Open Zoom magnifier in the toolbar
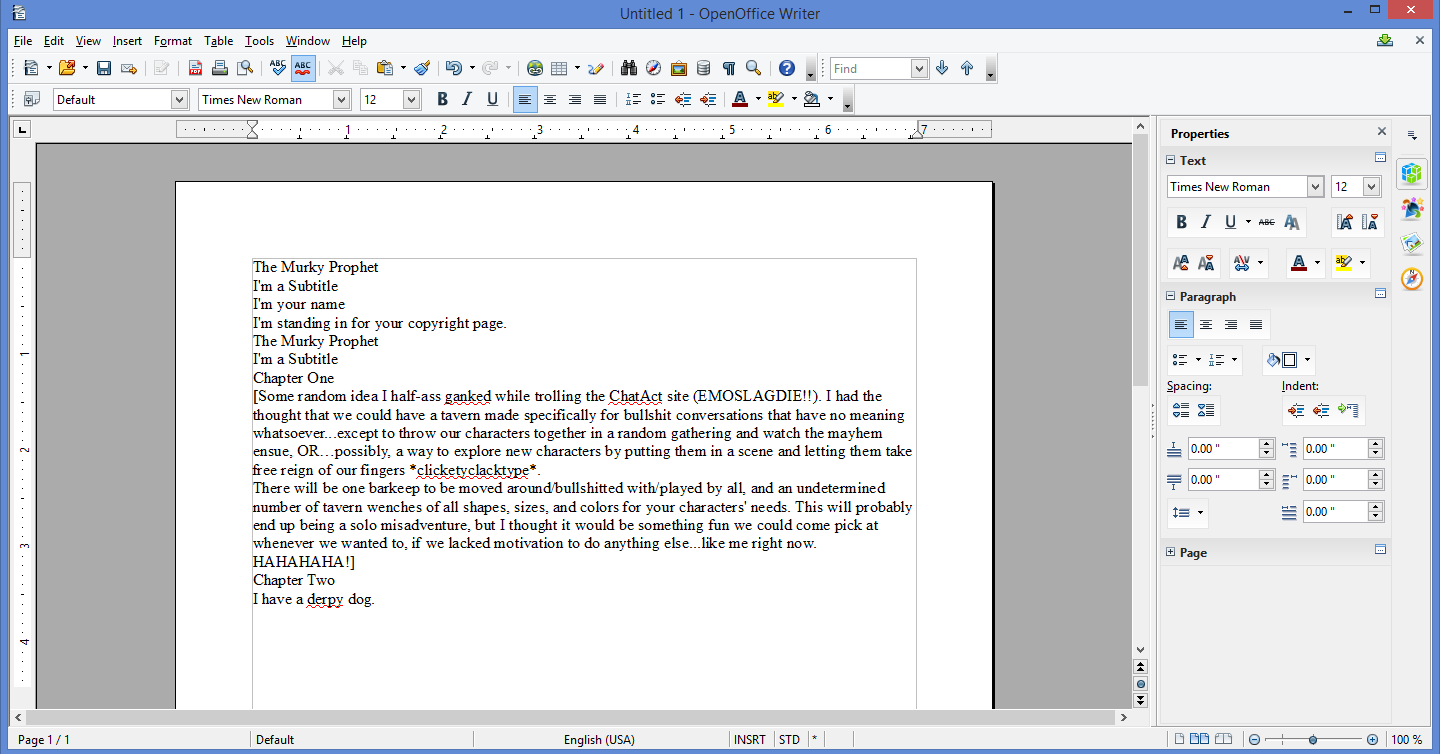The height and width of the screenshot is (754, 1440). click(x=754, y=68)
